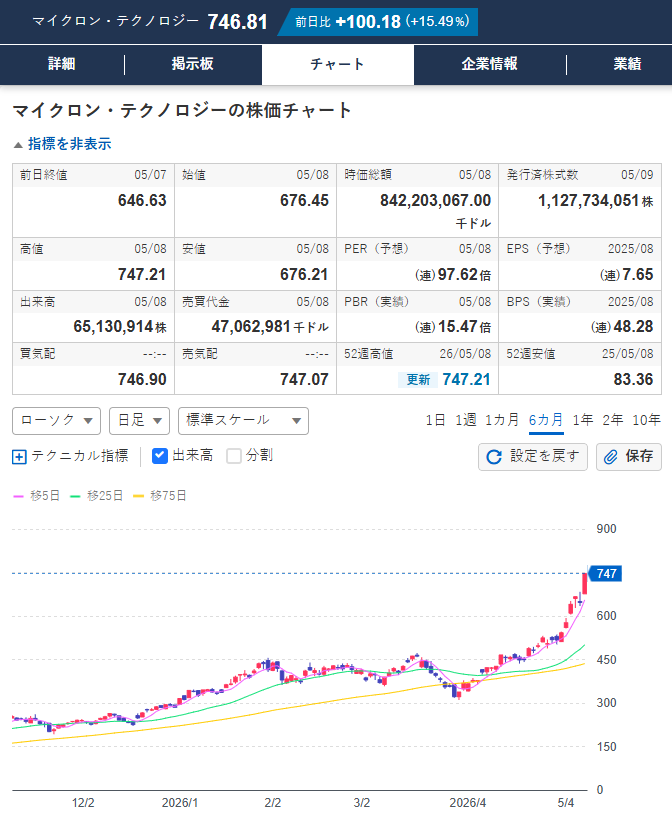Screen dimensions: 672x817
Task: Select the 1週 time range
Action: click(466, 420)
